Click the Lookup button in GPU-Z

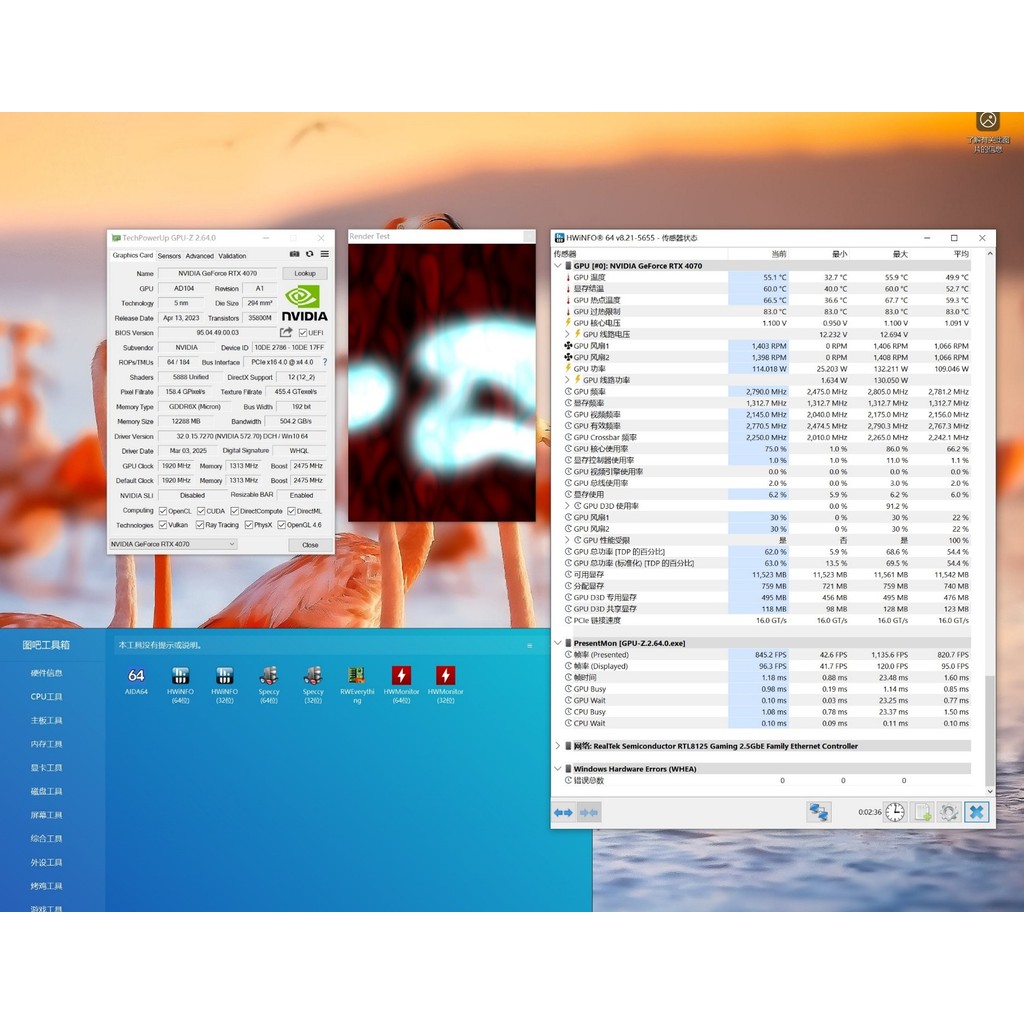(x=304, y=274)
